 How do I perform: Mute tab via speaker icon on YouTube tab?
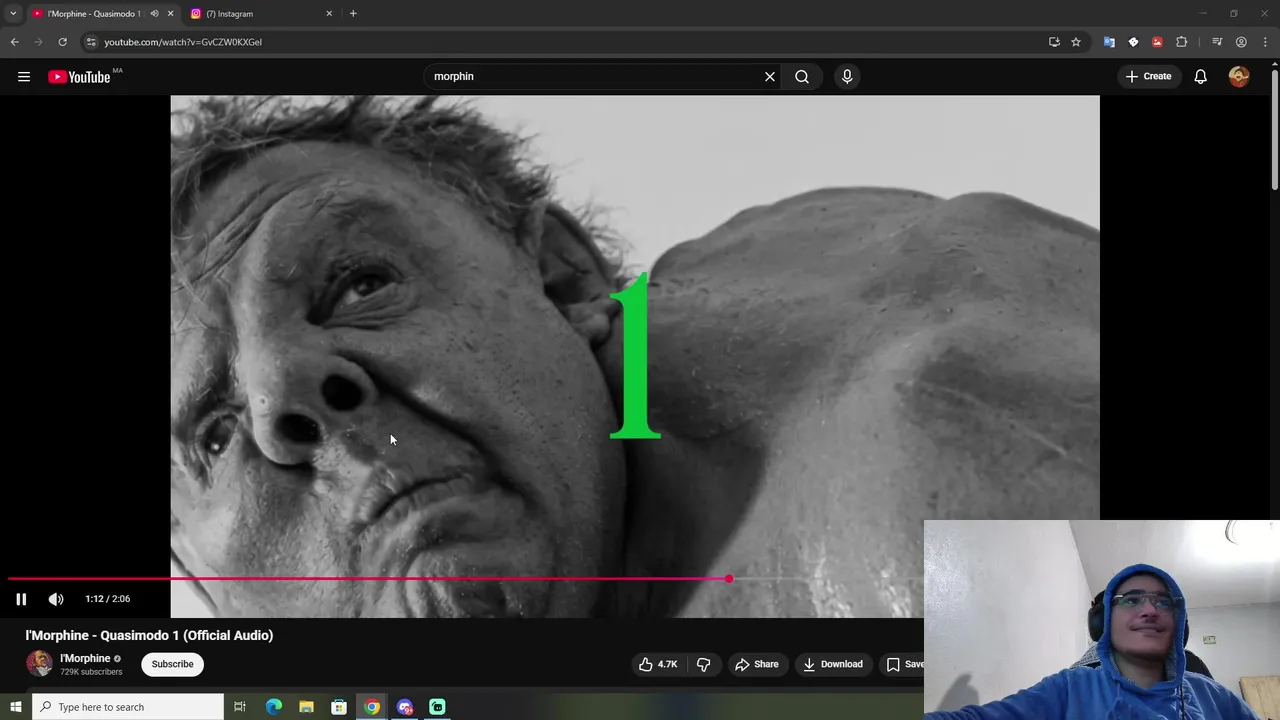click(154, 14)
